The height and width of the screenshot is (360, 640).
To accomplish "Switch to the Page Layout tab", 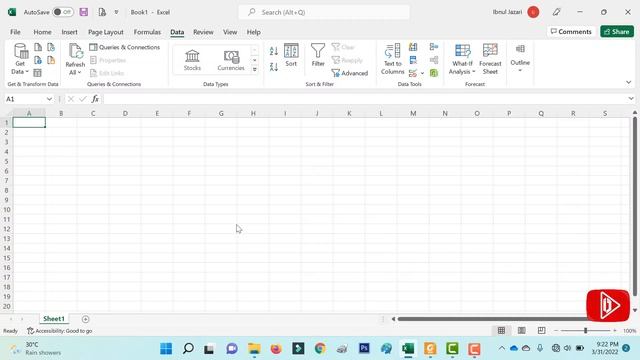I will 106,32.
